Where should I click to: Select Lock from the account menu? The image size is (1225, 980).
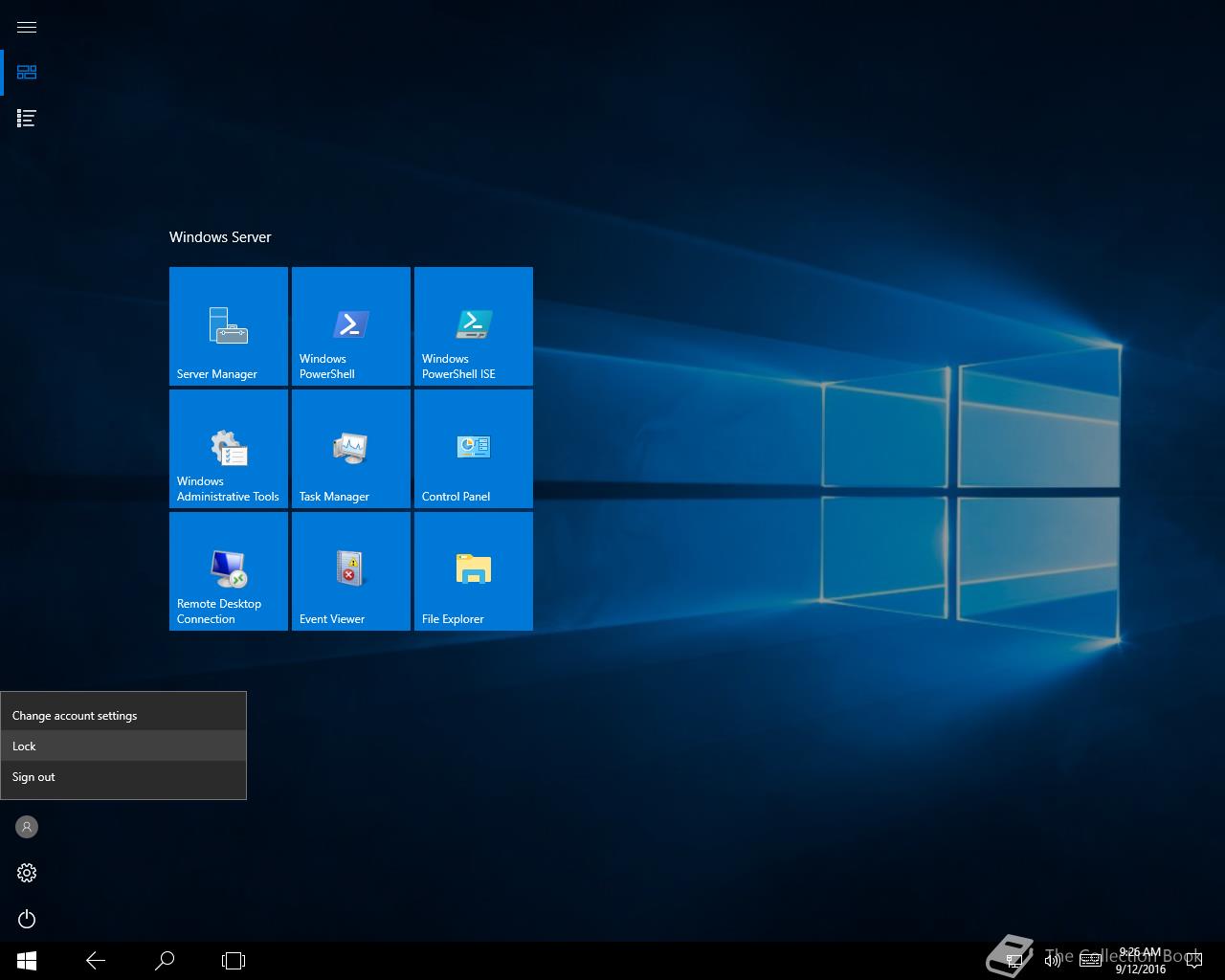pos(123,746)
